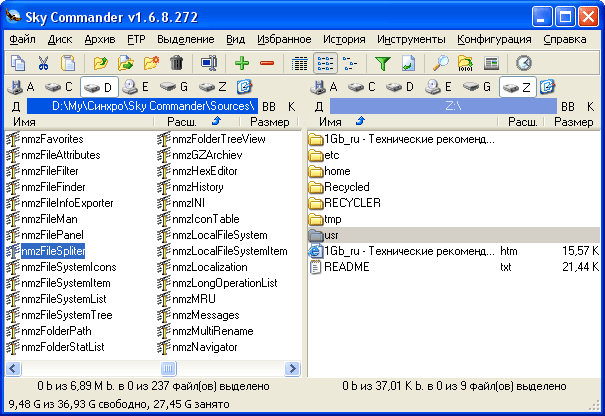The width and height of the screenshot is (605, 416).
Task: Click the К button in left panel
Action: click(291, 105)
